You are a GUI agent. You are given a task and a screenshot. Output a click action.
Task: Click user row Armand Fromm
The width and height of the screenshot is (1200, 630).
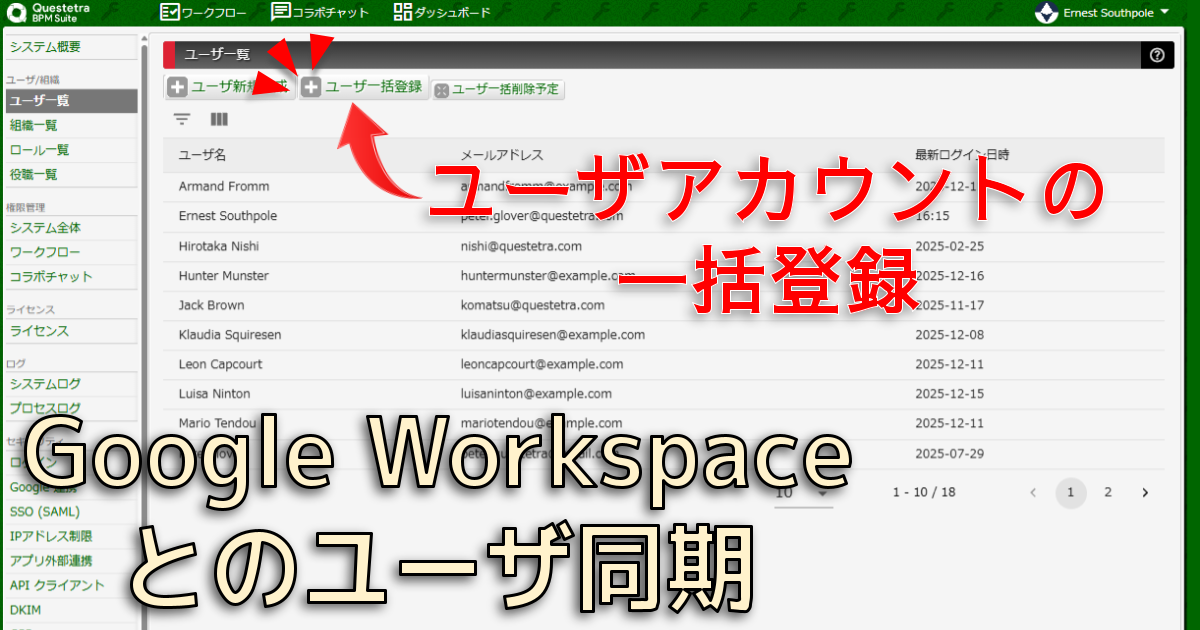[x=664, y=186]
